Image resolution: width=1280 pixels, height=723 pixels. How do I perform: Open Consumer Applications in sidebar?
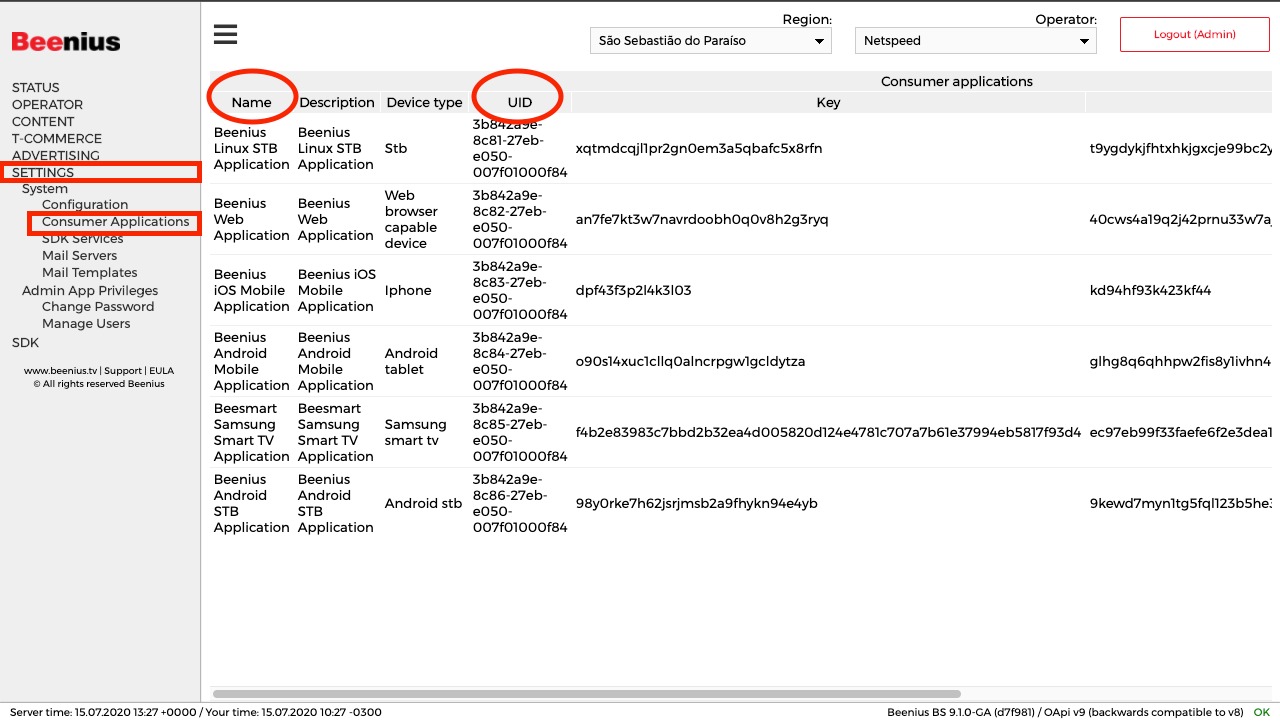point(115,222)
